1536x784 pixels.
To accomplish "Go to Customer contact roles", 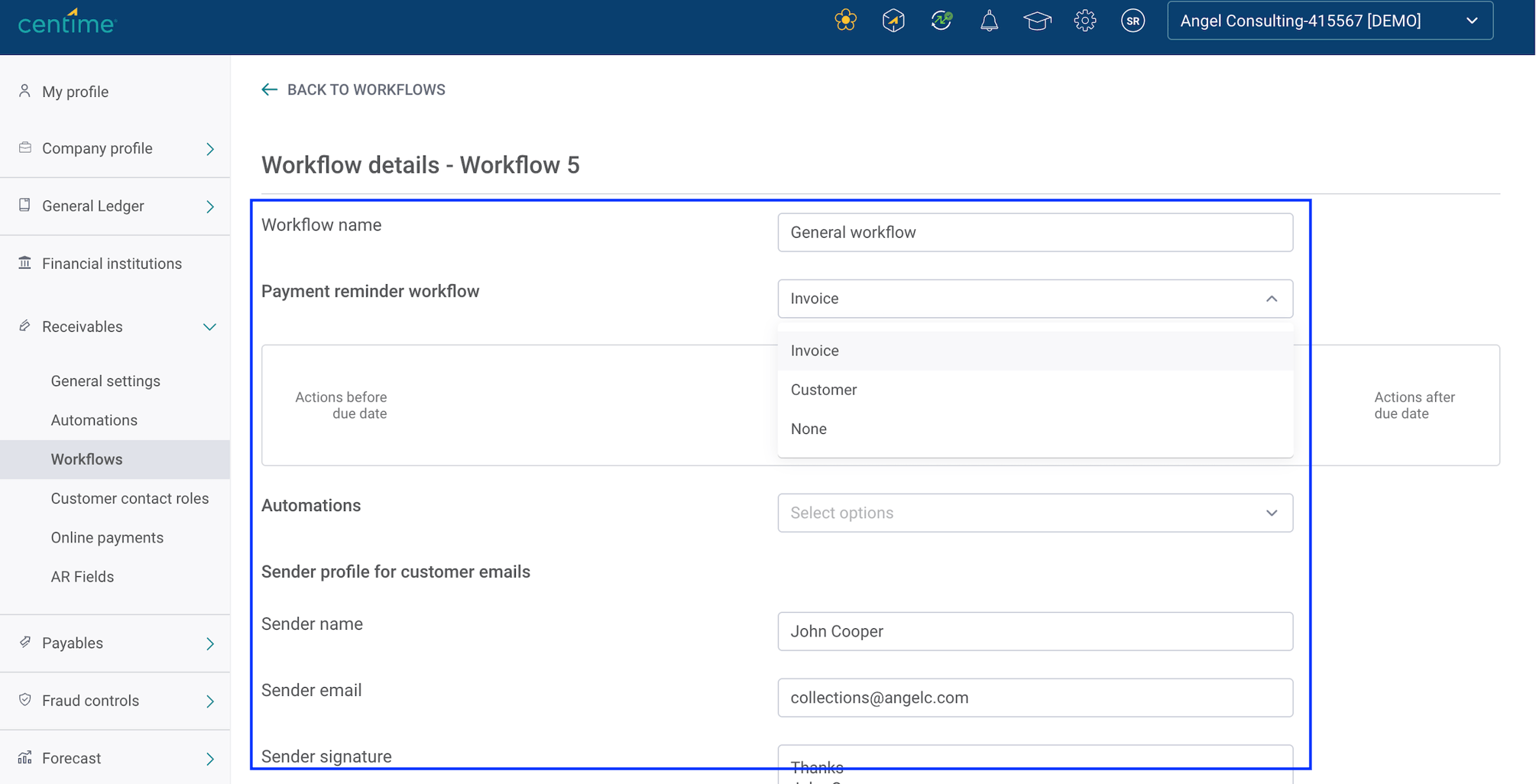I will pos(129,497).
